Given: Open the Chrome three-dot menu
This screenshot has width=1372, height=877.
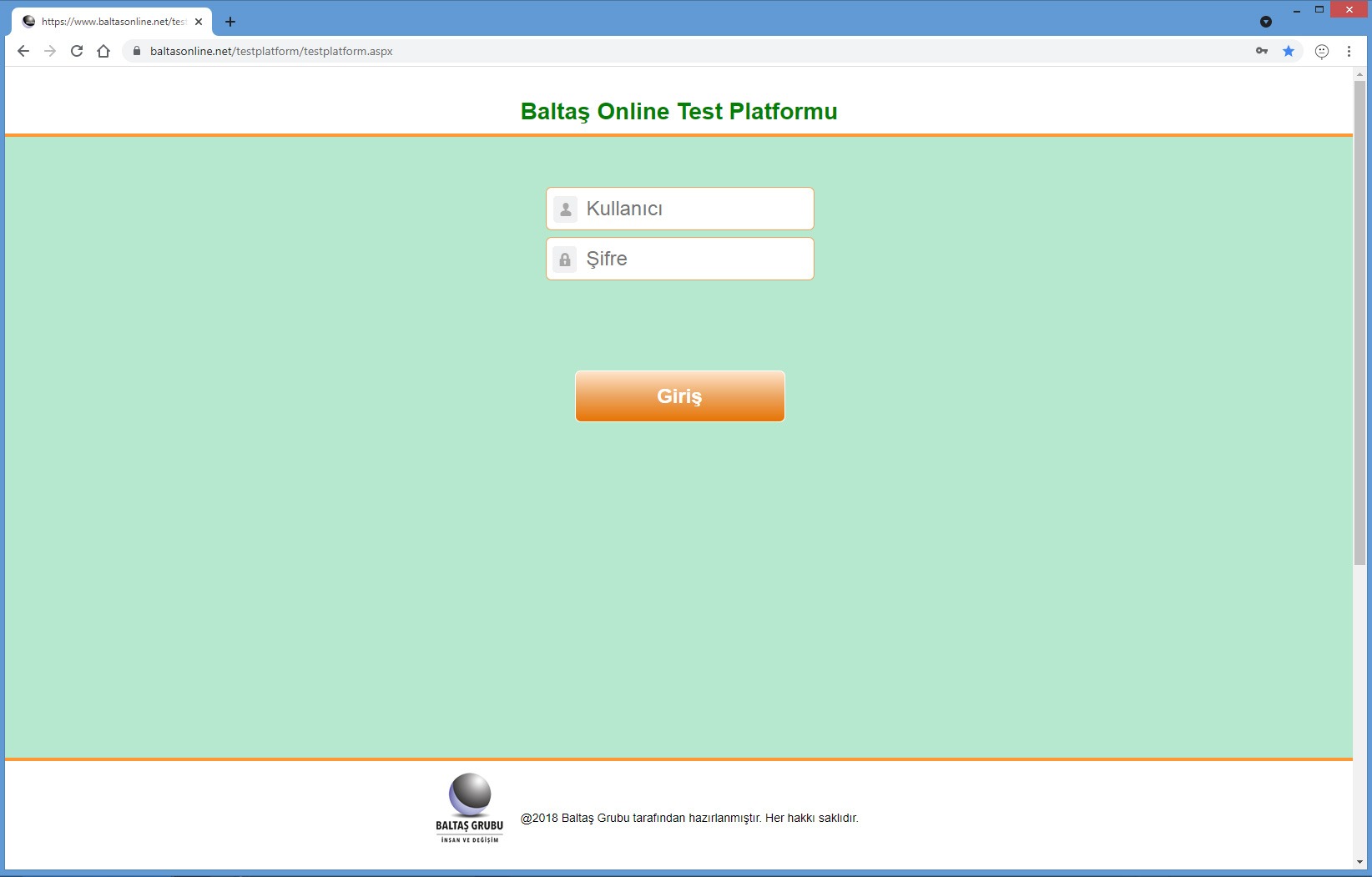Looking at the screenshot, I should tap(1349, 51).
